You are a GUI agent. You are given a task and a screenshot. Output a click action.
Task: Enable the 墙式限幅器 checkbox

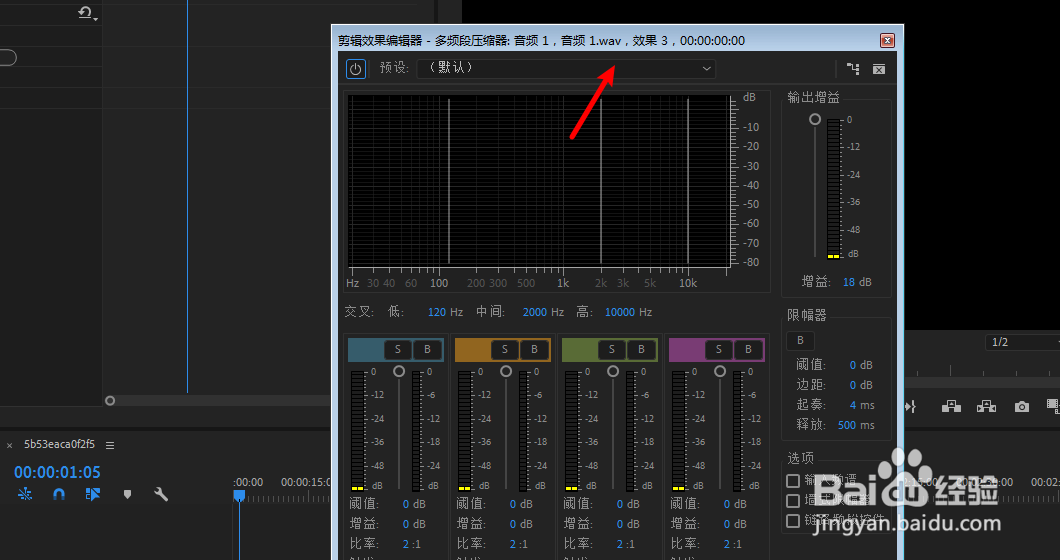coord(793,500)
